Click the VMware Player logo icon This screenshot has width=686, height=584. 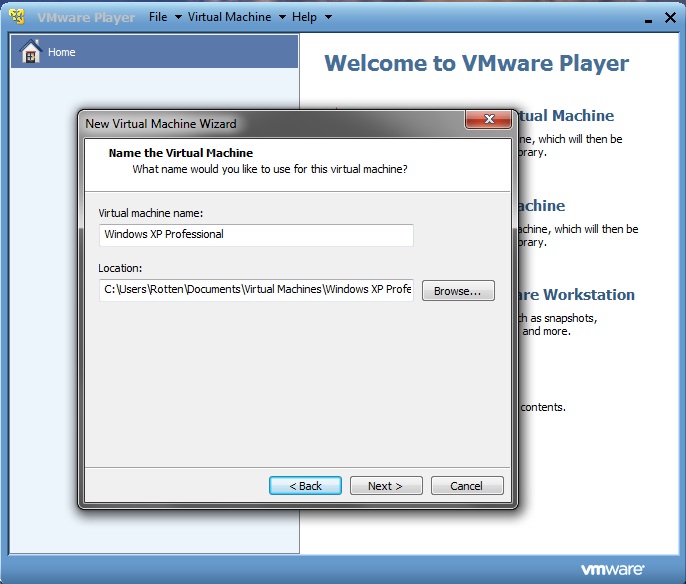tap(17, 17)
